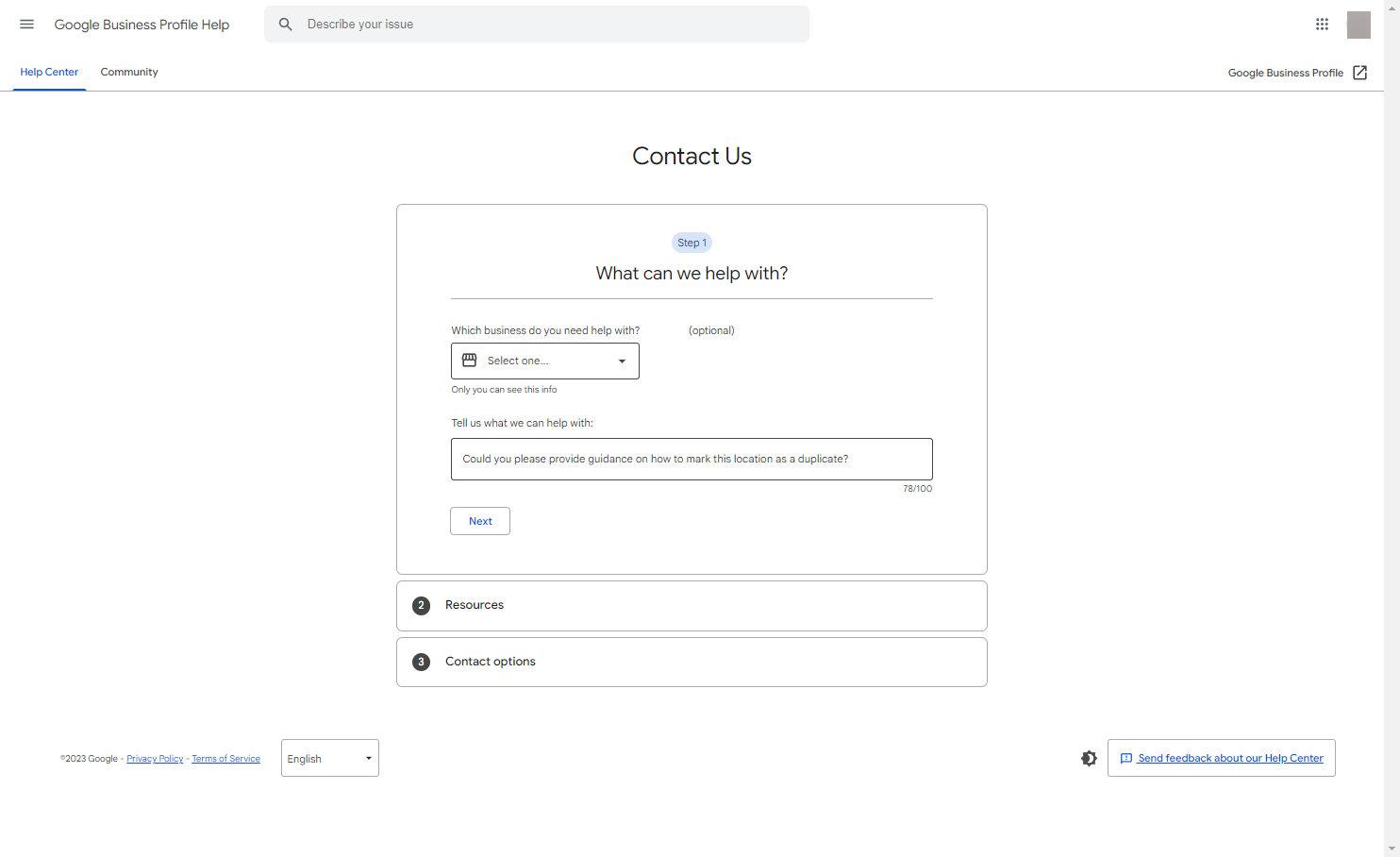The width and height of the screenshot is (1400, 857).
Task: Click the search magnifier icon
Action: tap(286, 25)
